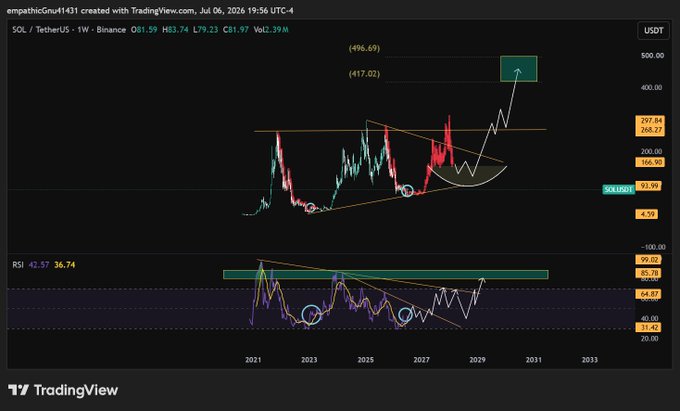Click the (417.02) target price label
This screenshot has height=411, width=680.
[x=364, y=74]
